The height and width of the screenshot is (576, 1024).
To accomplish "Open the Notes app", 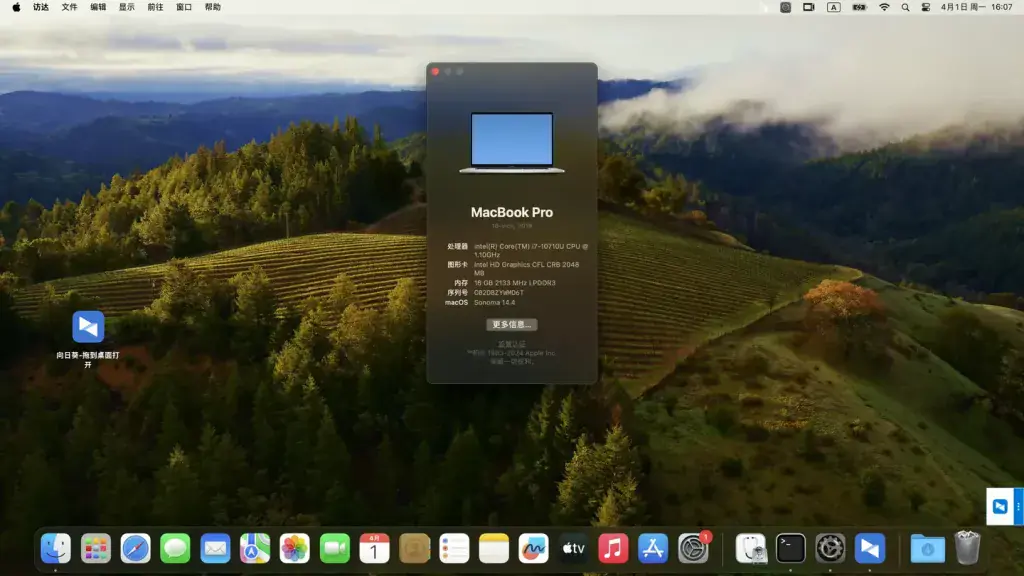I will tap(494, 548).
